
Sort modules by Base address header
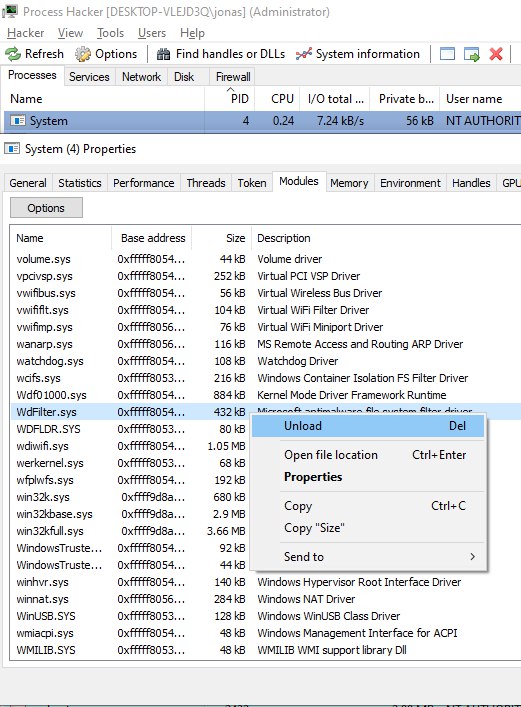(x=152, y=238)
